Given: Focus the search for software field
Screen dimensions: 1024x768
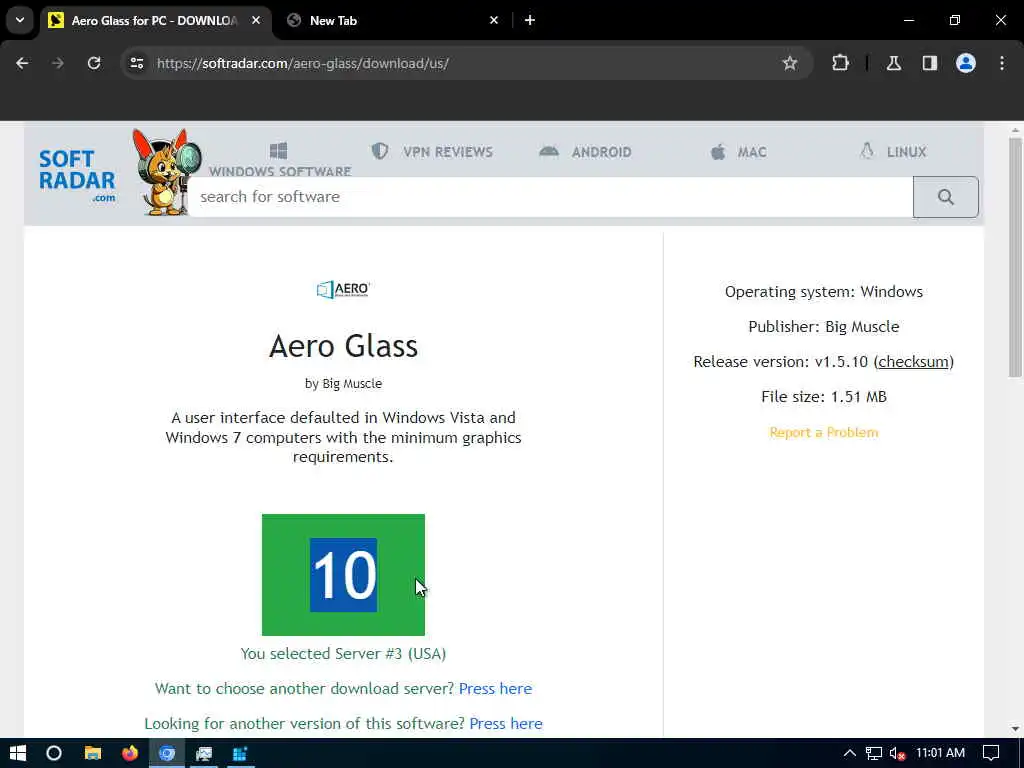Looking at the screenshot, I should 550,197.
